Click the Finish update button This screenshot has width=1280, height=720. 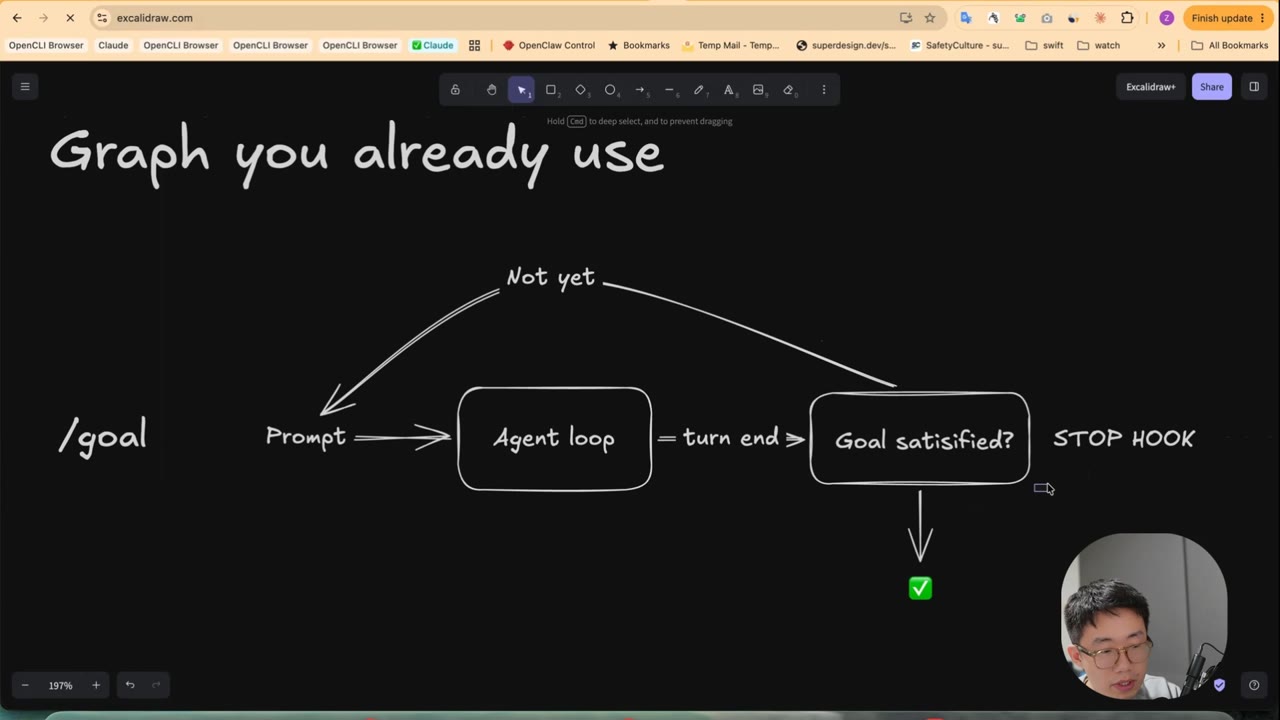coord(1222,18)
